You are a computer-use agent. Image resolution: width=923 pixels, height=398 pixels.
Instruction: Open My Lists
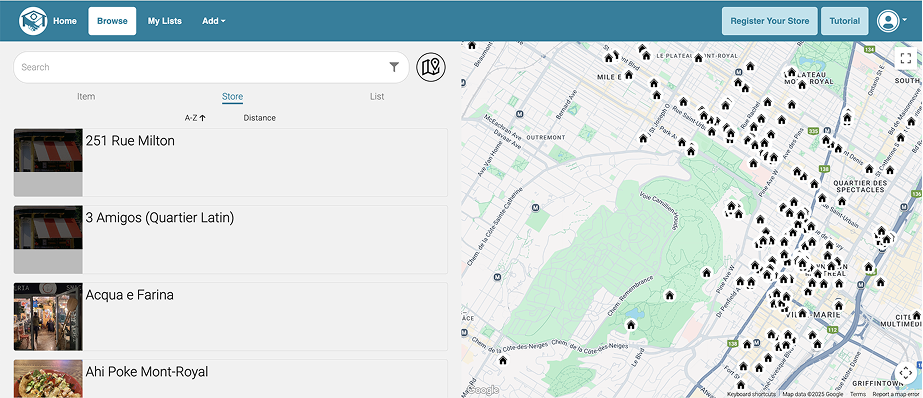click(164, 21)
